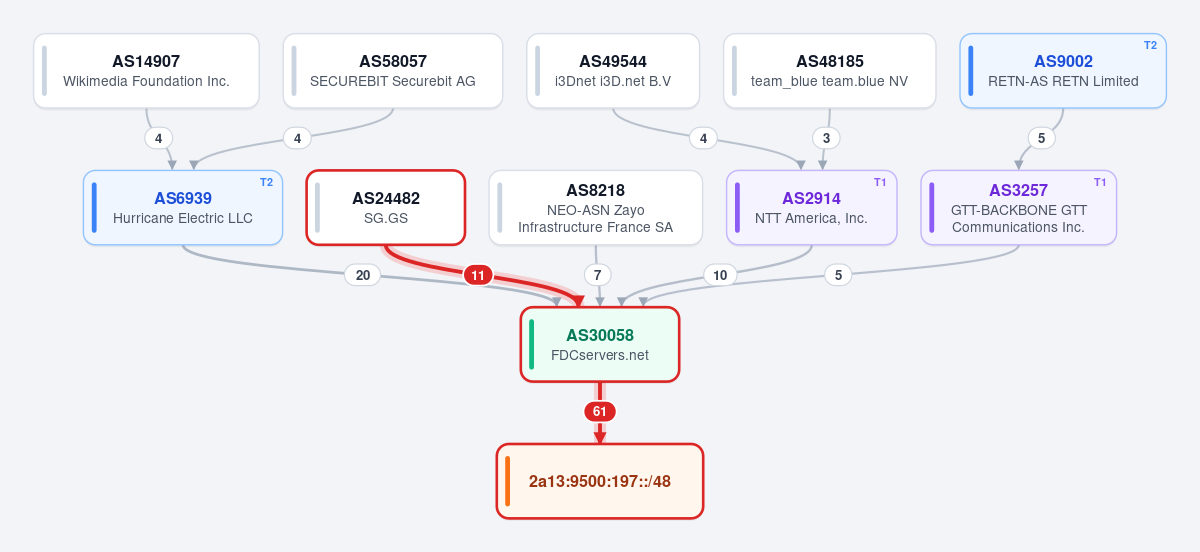Screen dimensions: 1200x552
Task: Click the T2 badge on AS9002
Action: 1150,45
